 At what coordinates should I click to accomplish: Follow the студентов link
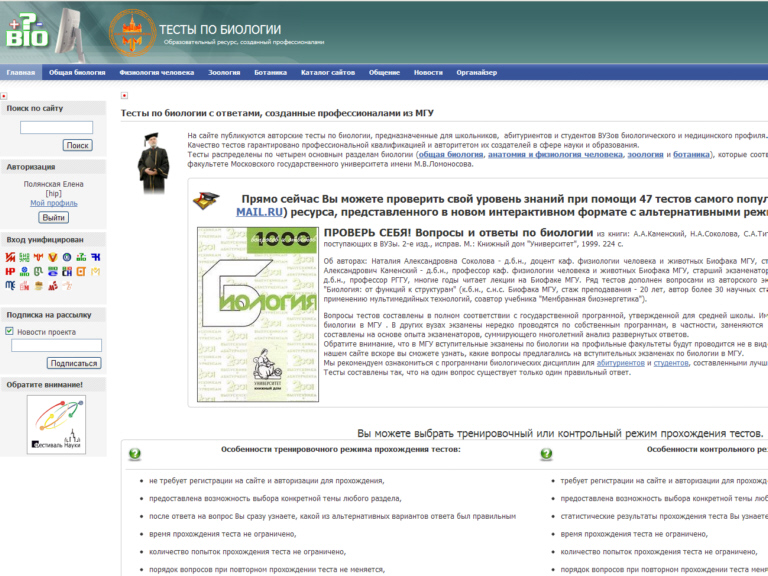pos(671,363)
